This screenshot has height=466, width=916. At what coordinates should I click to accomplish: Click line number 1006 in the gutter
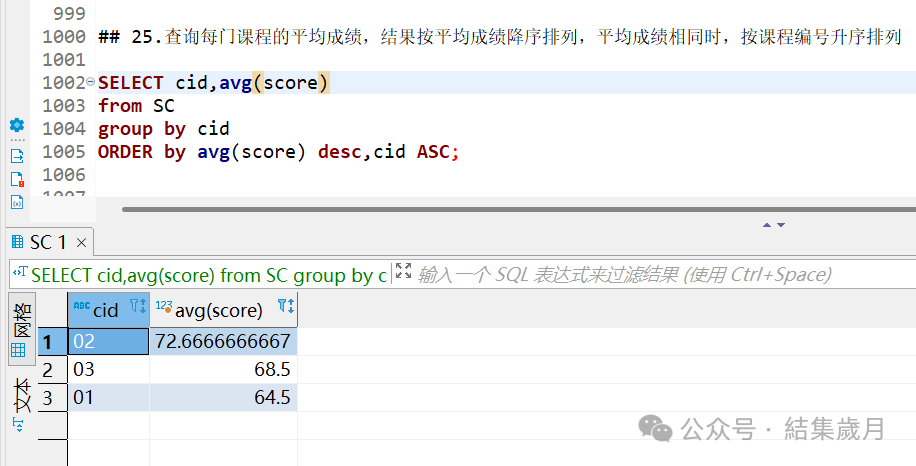point(64,175)
